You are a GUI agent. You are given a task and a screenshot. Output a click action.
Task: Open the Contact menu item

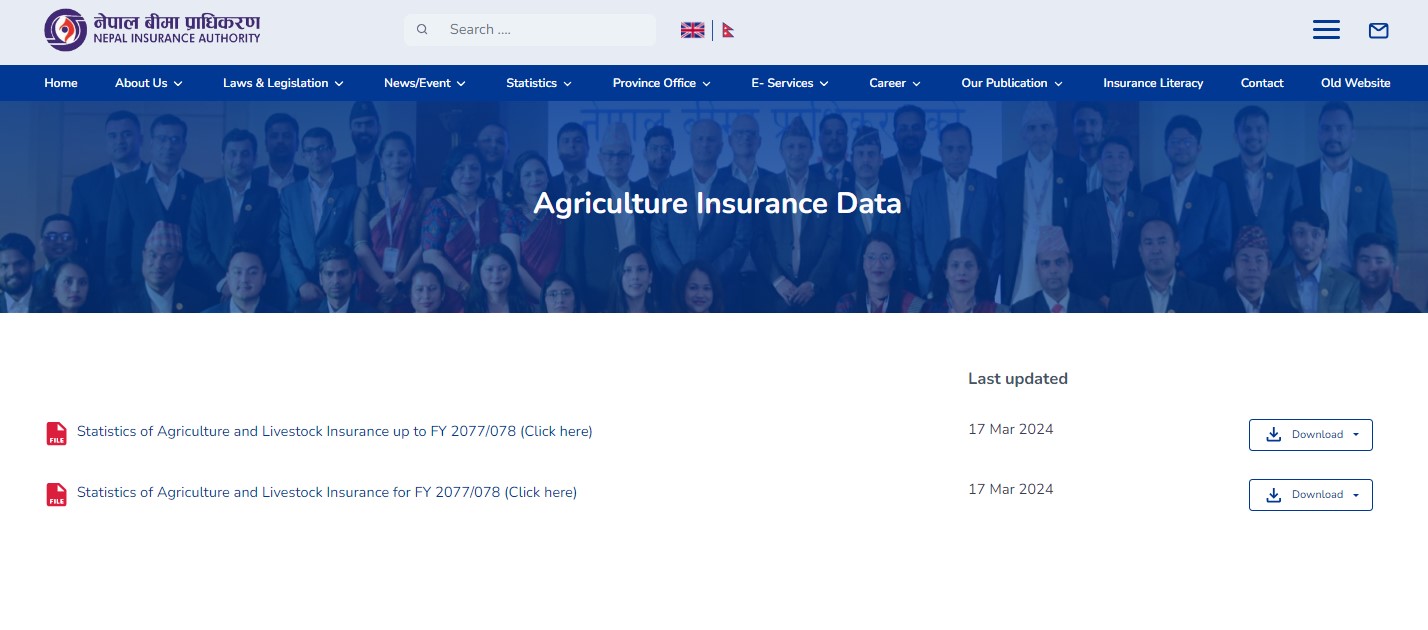coord(1261,83)
